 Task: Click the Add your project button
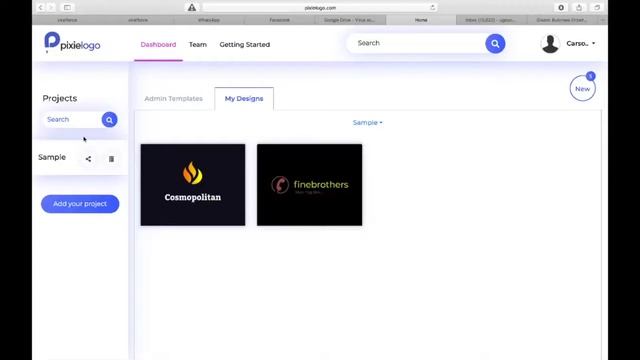click(x=80, y=204)
